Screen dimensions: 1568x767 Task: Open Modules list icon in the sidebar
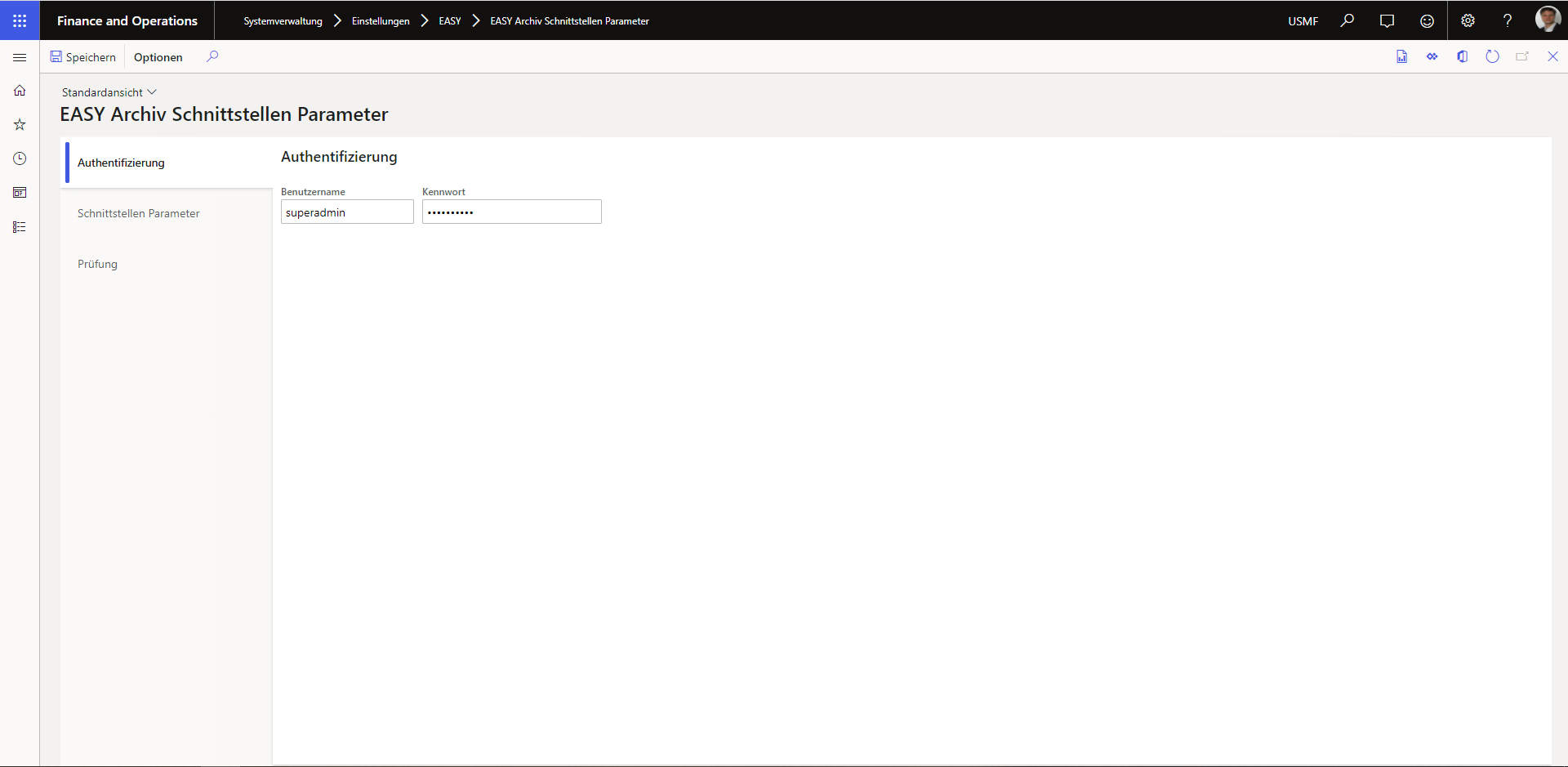pos(20,227)
